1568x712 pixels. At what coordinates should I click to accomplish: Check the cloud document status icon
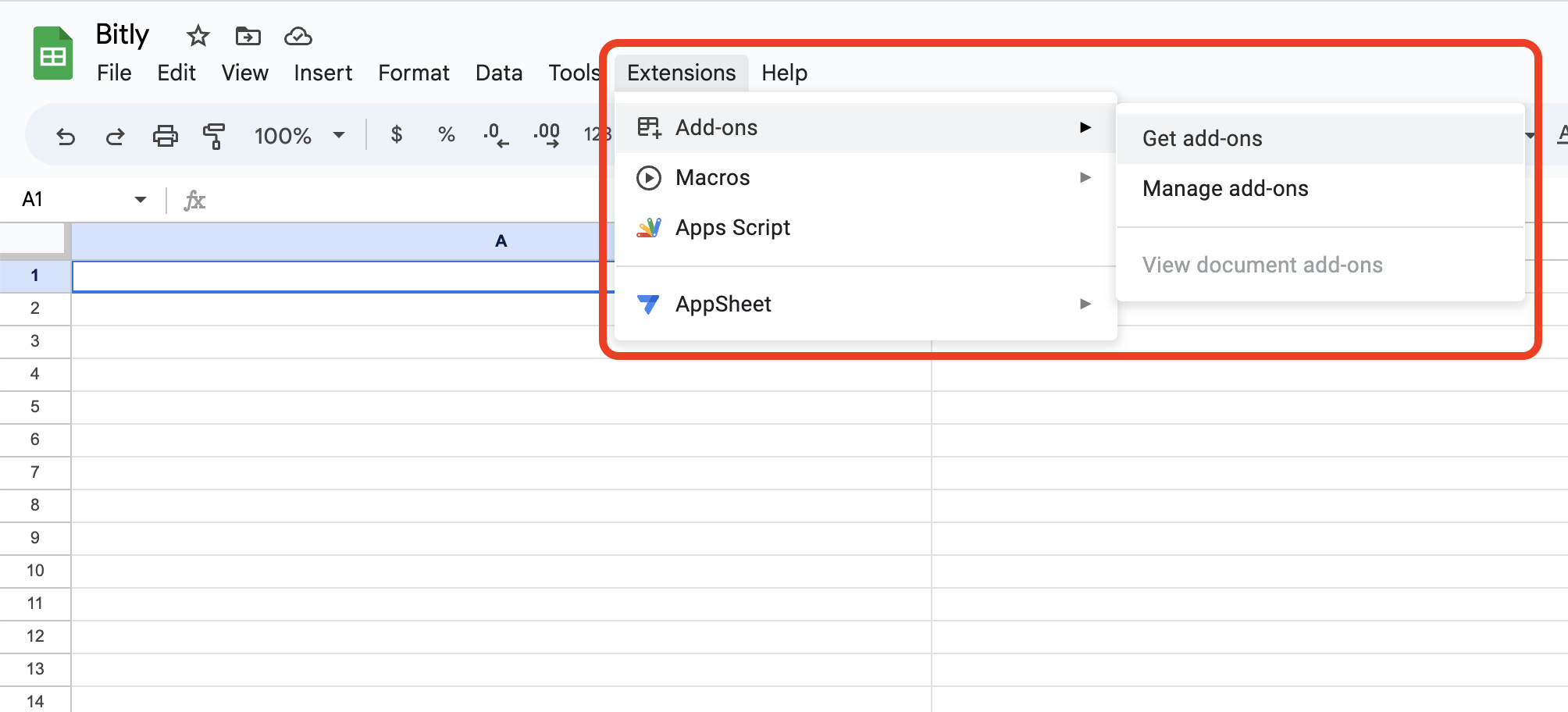pyautogui.click(x=298, y=36)
